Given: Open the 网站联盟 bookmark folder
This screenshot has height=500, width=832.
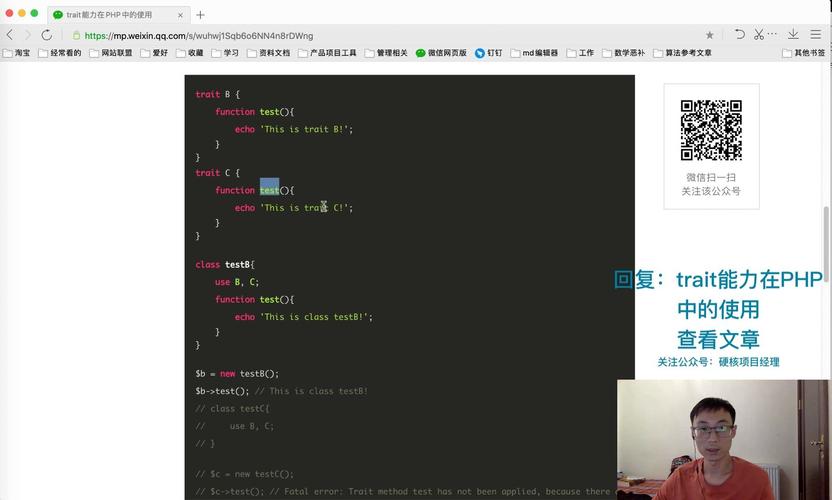Looking at the screenshot, I should pos(111,53).
